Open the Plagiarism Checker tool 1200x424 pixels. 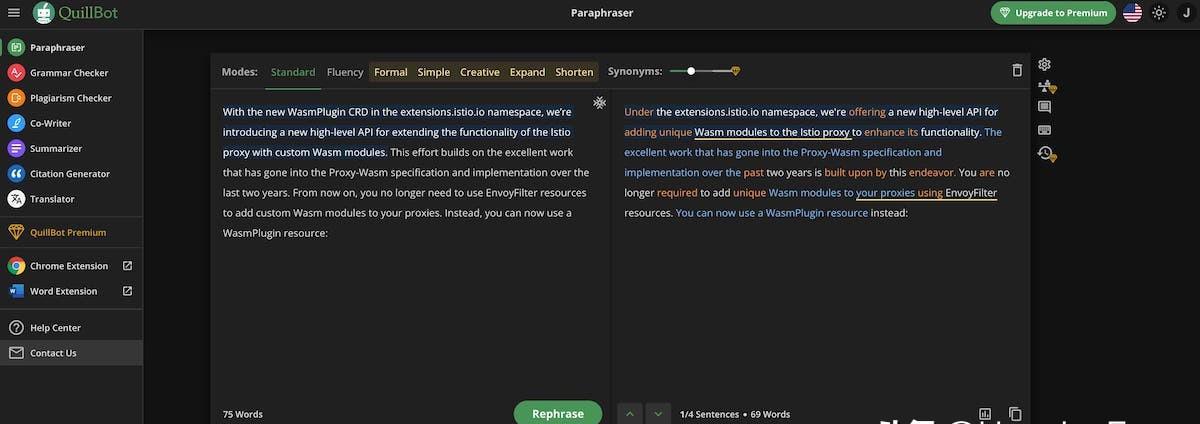70,98
